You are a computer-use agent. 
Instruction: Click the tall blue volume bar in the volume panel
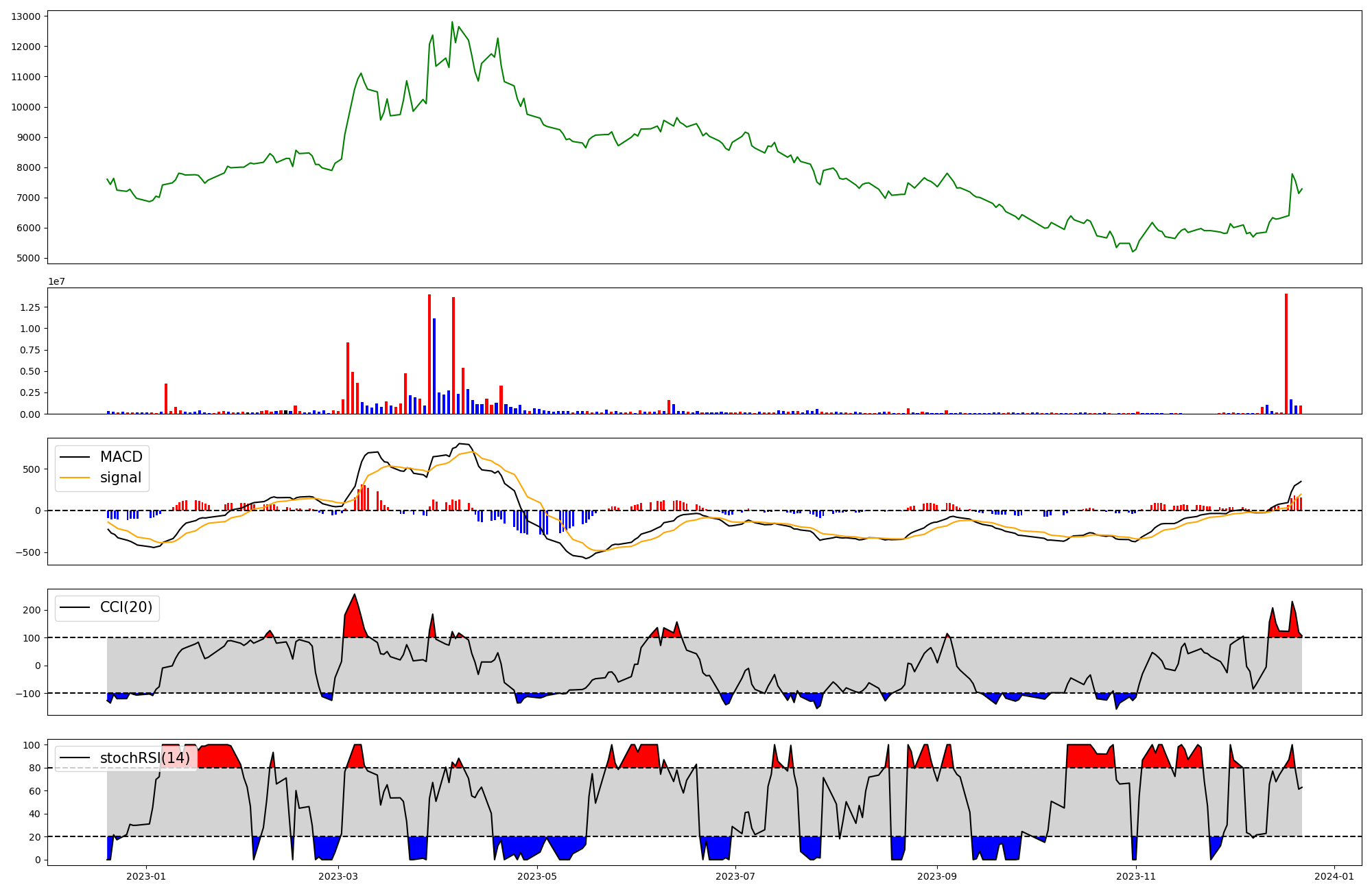pos(434,366)
